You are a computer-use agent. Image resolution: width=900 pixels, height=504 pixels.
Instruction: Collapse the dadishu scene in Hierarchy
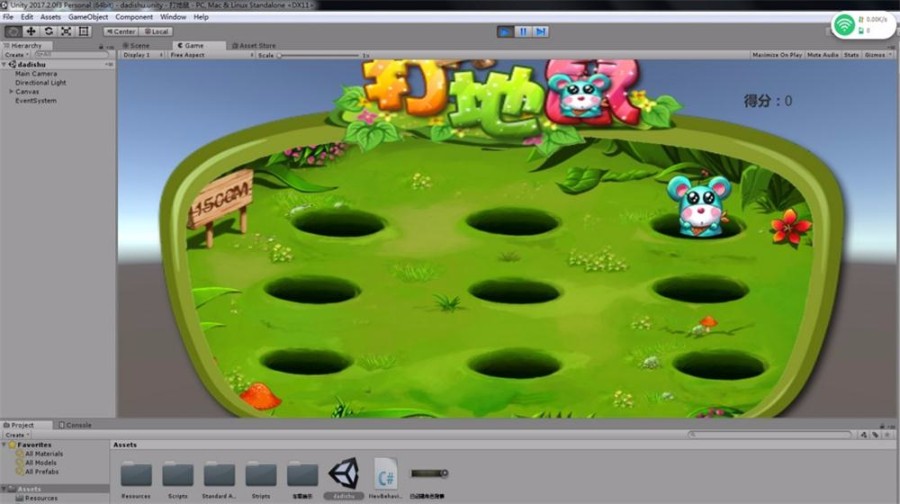coord(5,65)
